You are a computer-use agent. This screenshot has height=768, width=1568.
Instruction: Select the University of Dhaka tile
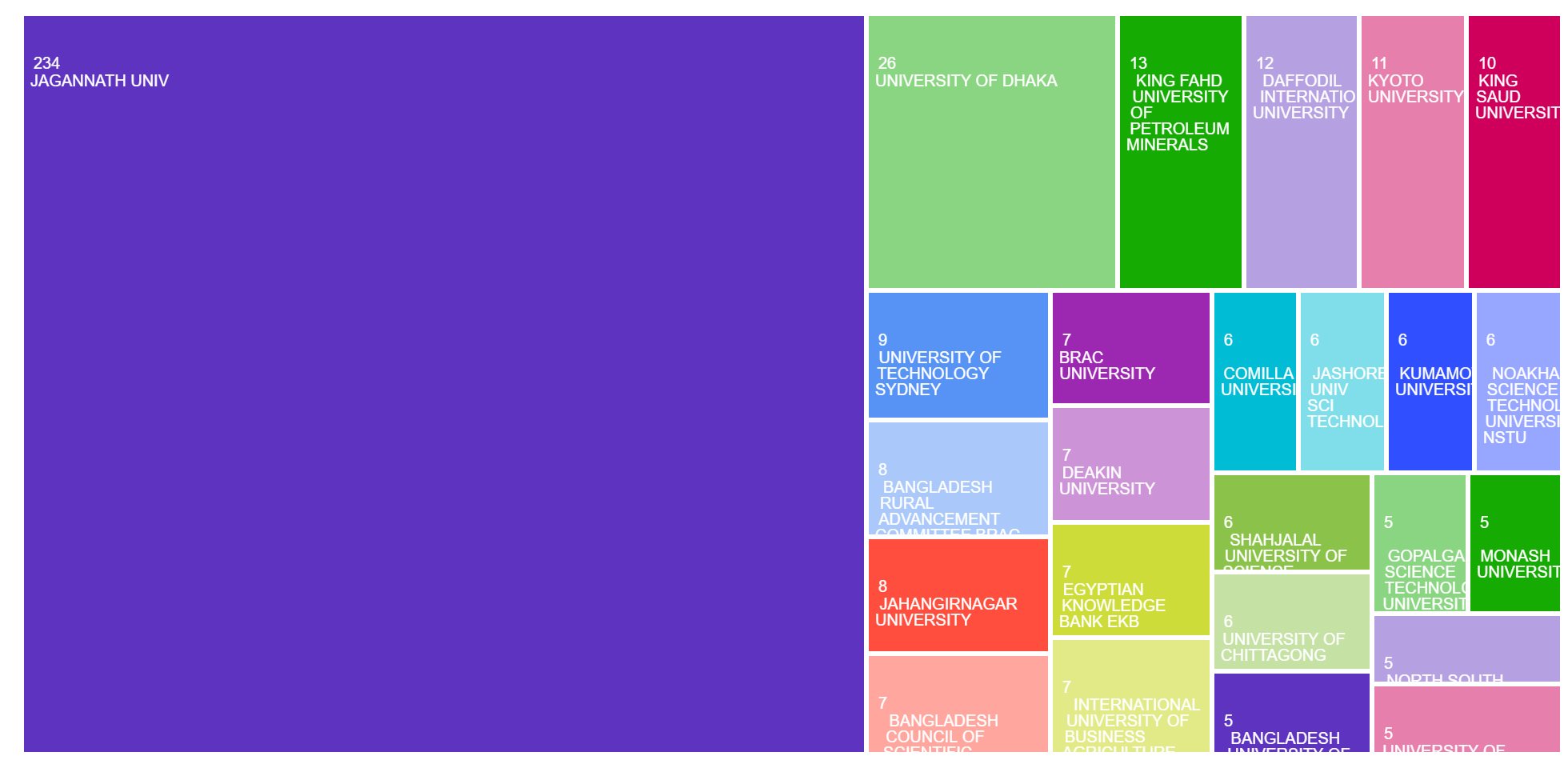pos(991,152)
